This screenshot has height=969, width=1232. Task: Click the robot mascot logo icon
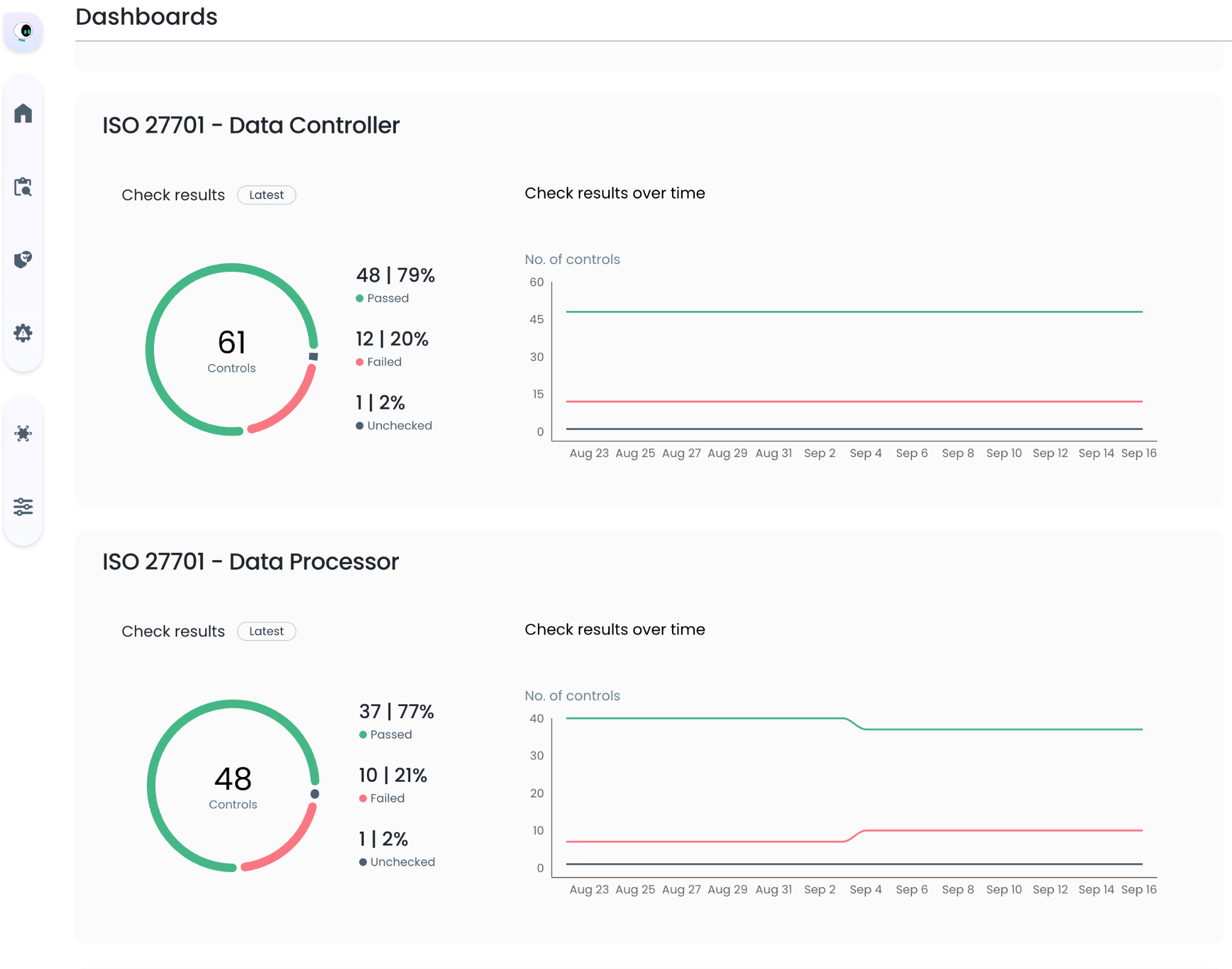click(x=23, y=31)
